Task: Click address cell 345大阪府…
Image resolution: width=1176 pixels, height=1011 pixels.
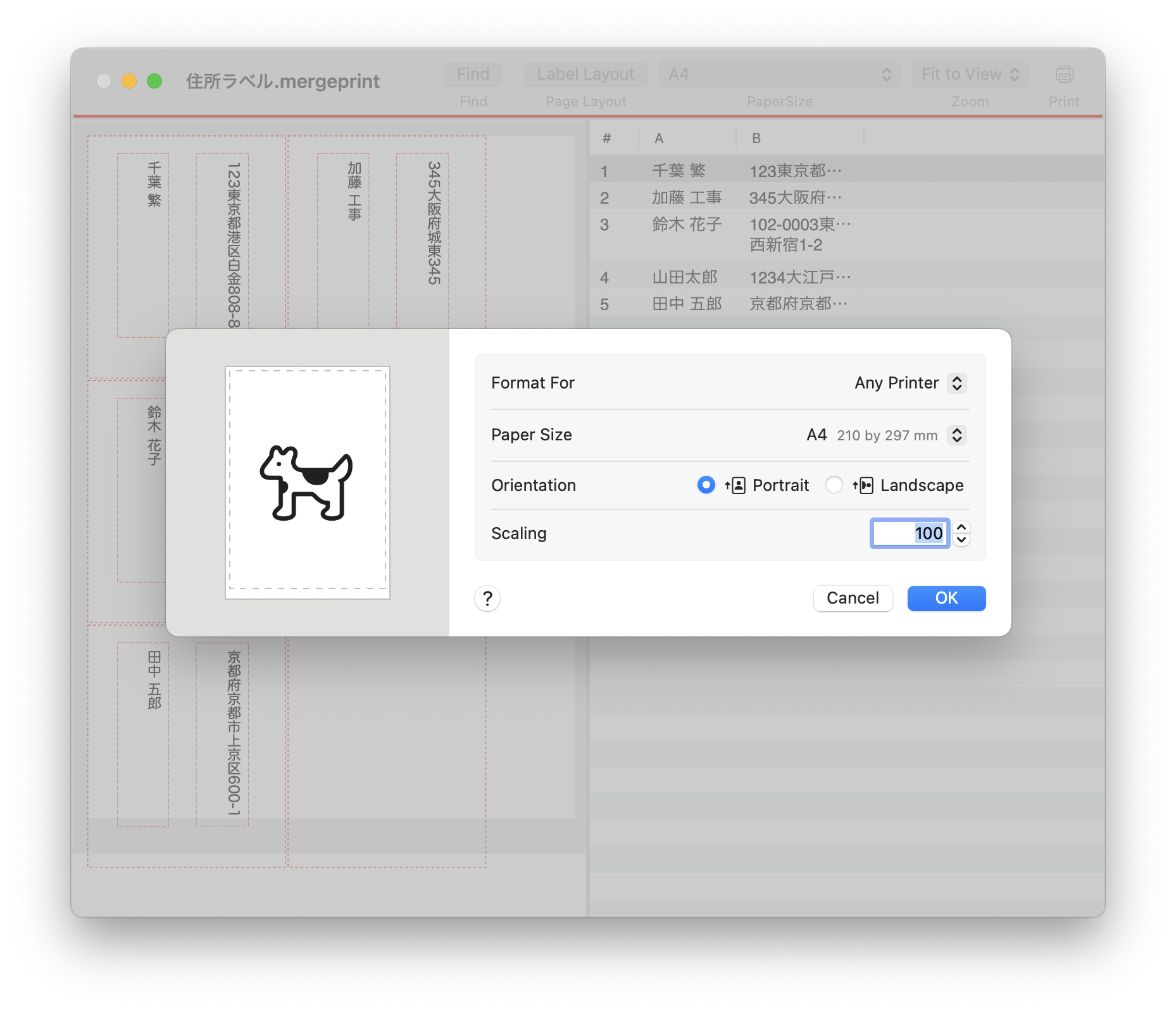Action: (x=796, y=197)
